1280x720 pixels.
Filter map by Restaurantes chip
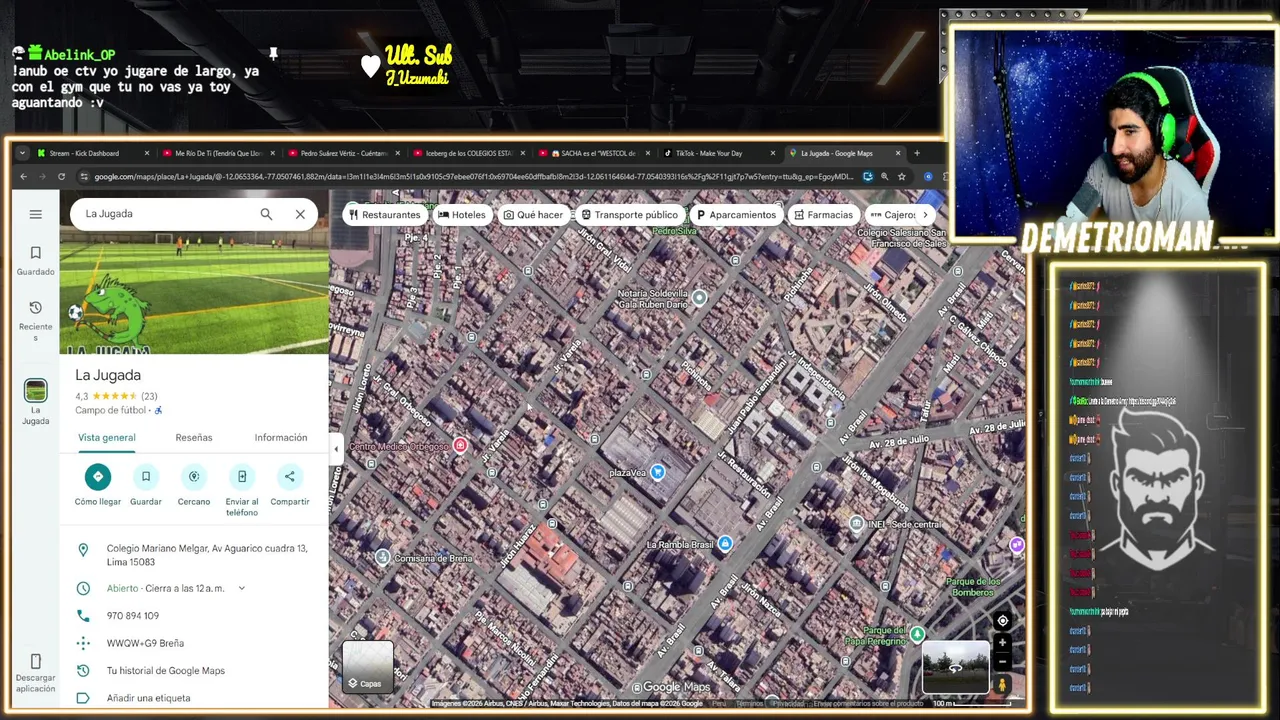point(384,215)
